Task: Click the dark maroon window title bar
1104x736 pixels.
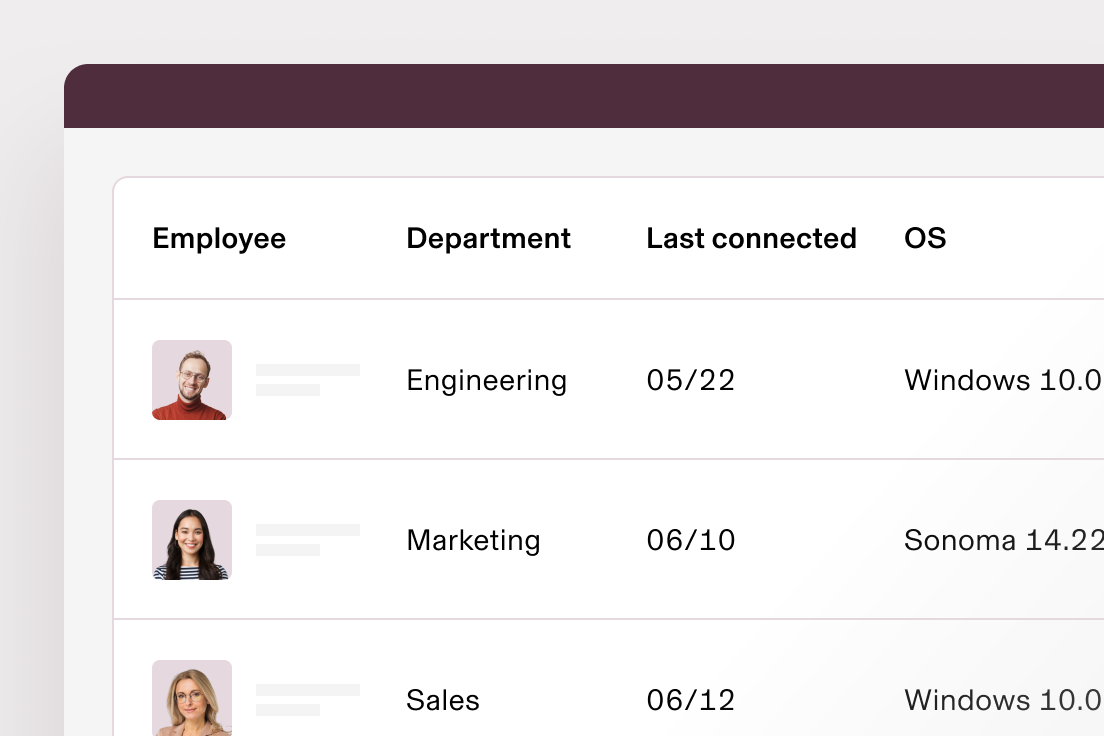Action: click(584, 96)
